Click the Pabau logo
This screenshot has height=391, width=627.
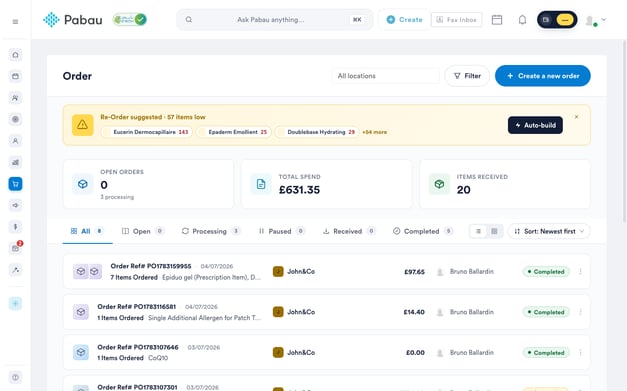(x=72, y=20)
